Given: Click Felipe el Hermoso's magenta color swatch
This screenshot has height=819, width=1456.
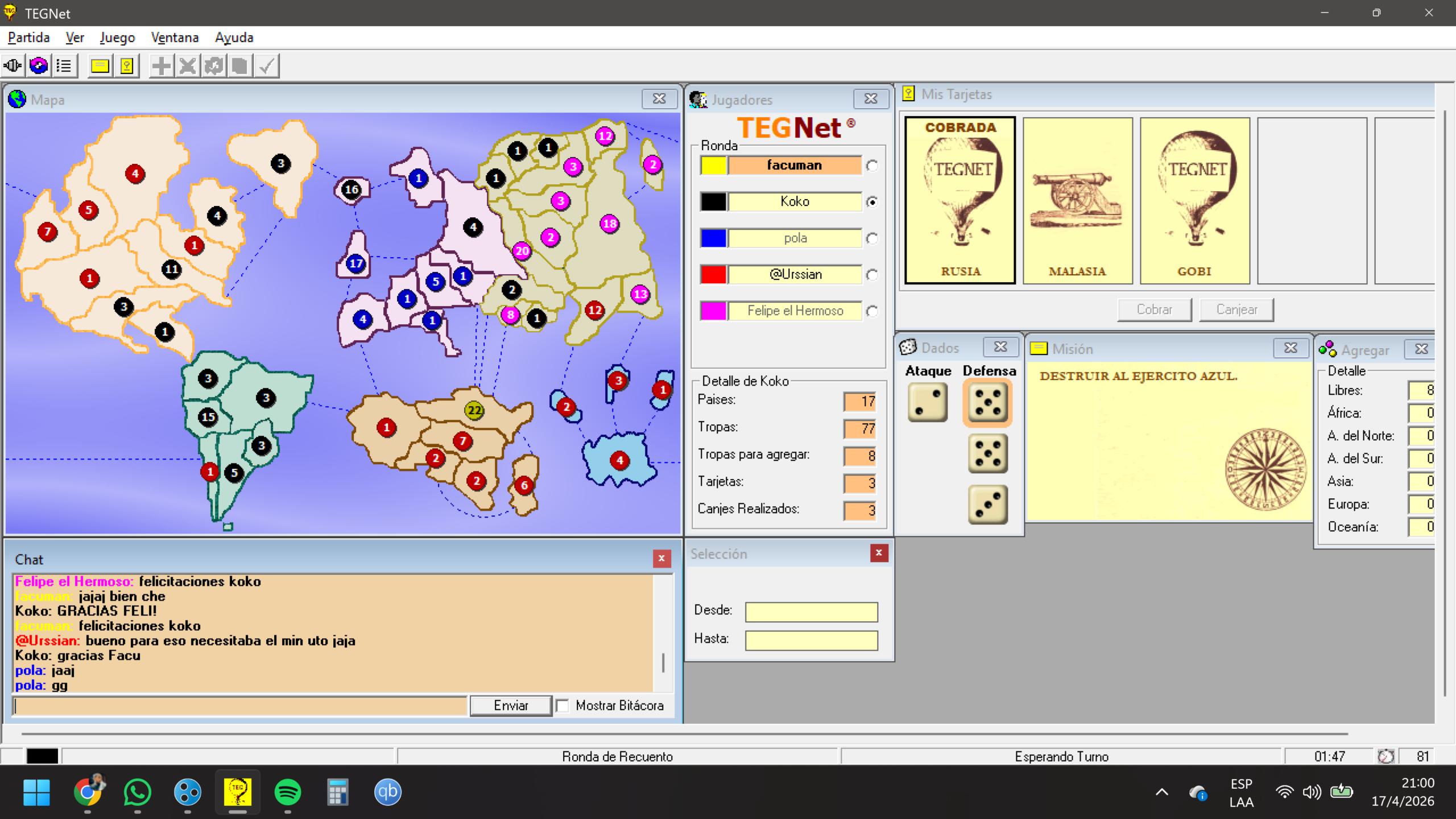Looking at the screenshot, I should 713,311.
